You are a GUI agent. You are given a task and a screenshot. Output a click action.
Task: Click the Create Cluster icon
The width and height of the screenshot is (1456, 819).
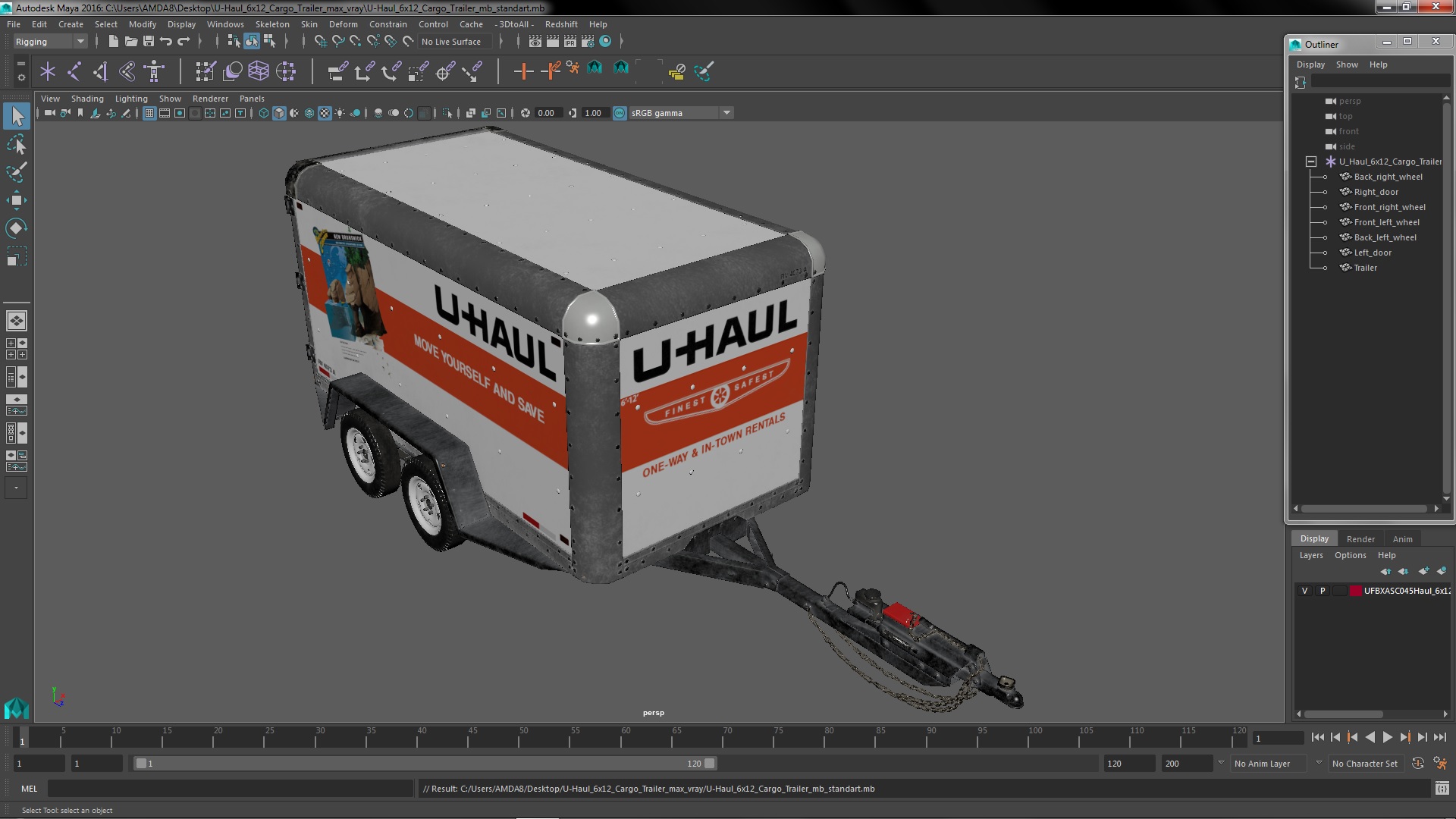[x=286, y=71]
